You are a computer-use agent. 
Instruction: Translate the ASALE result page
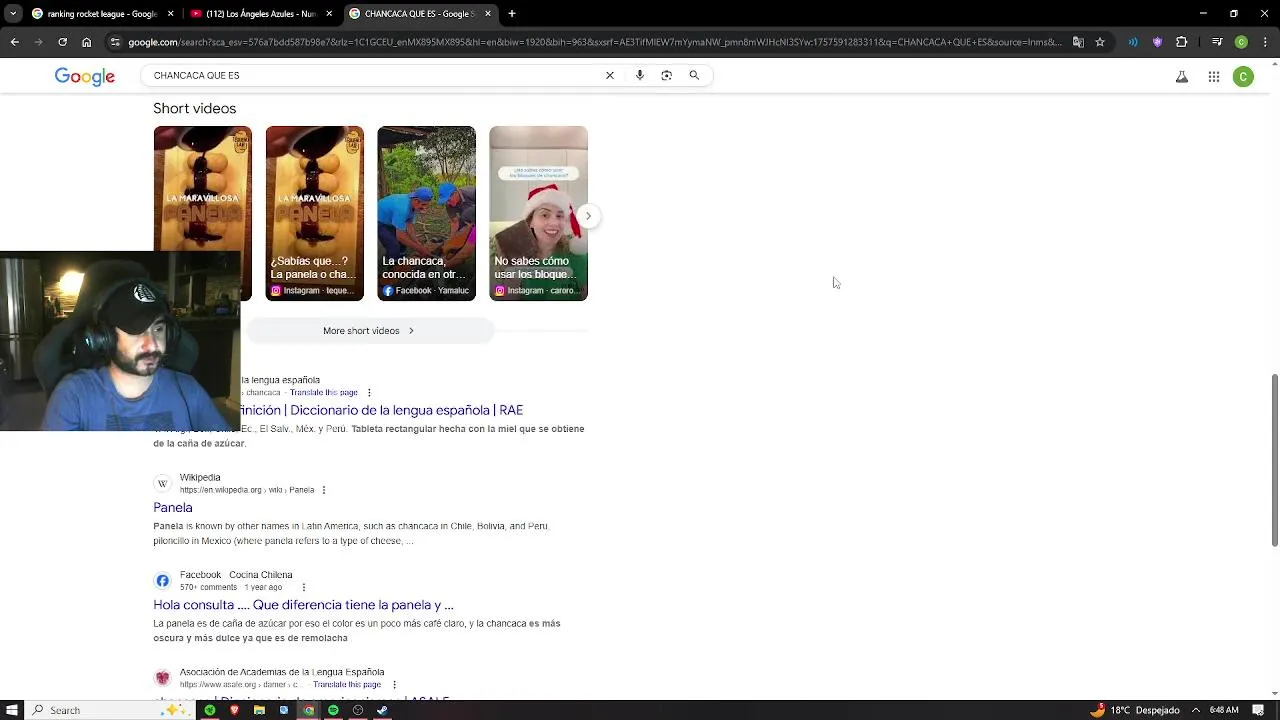click(x=347, y=685)
